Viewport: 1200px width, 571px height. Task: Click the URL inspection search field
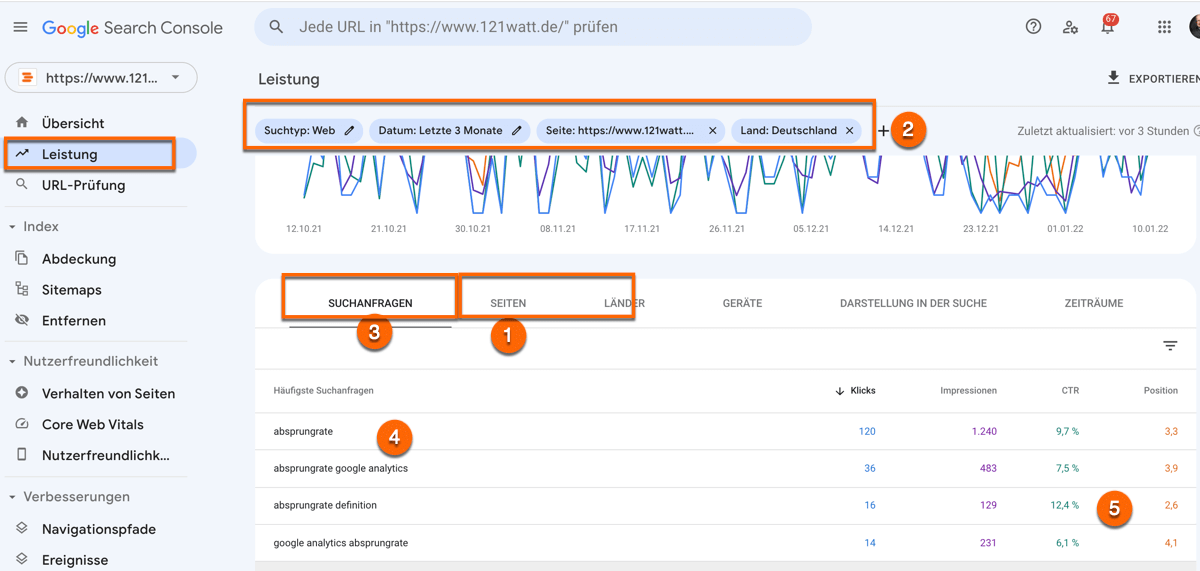coord(540,27)
